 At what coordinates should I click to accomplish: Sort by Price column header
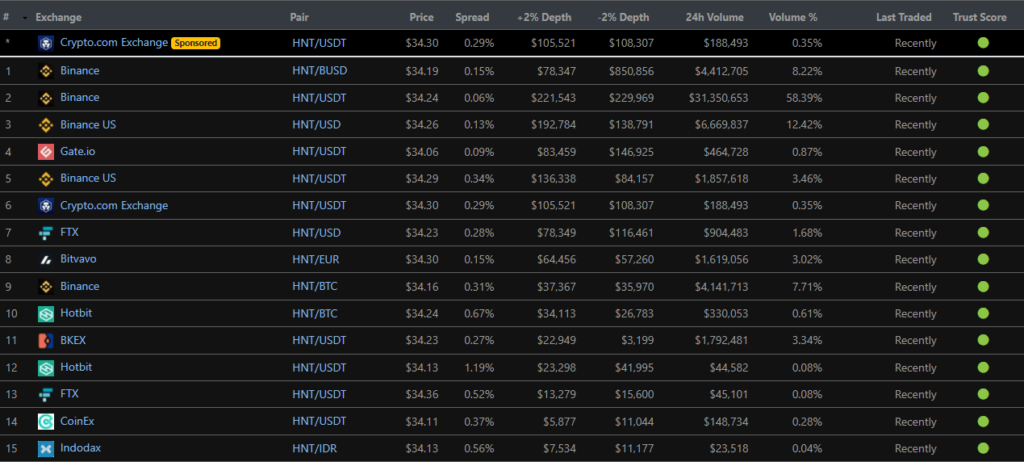(421, 18)
